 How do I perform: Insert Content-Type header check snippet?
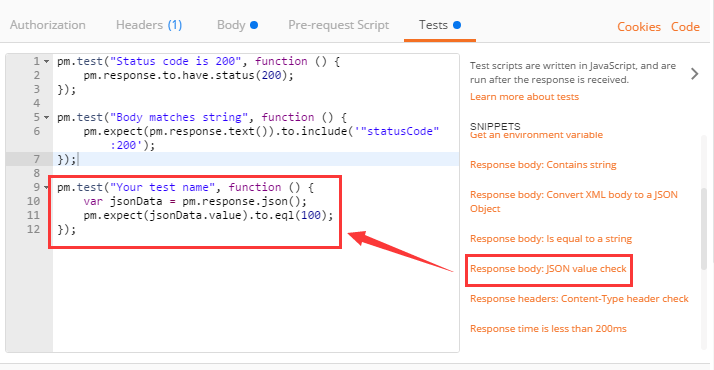point(579,299)
